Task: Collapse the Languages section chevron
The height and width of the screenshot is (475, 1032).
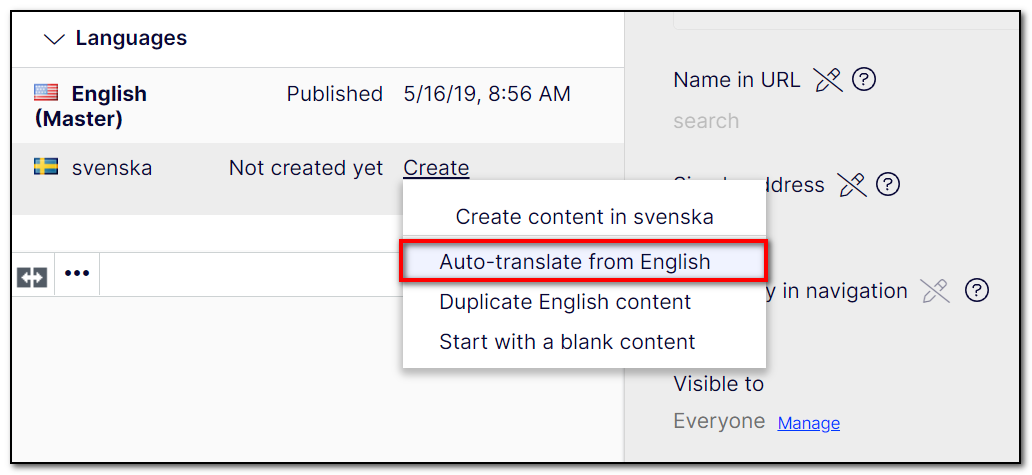Action: (x=54, y=39)
